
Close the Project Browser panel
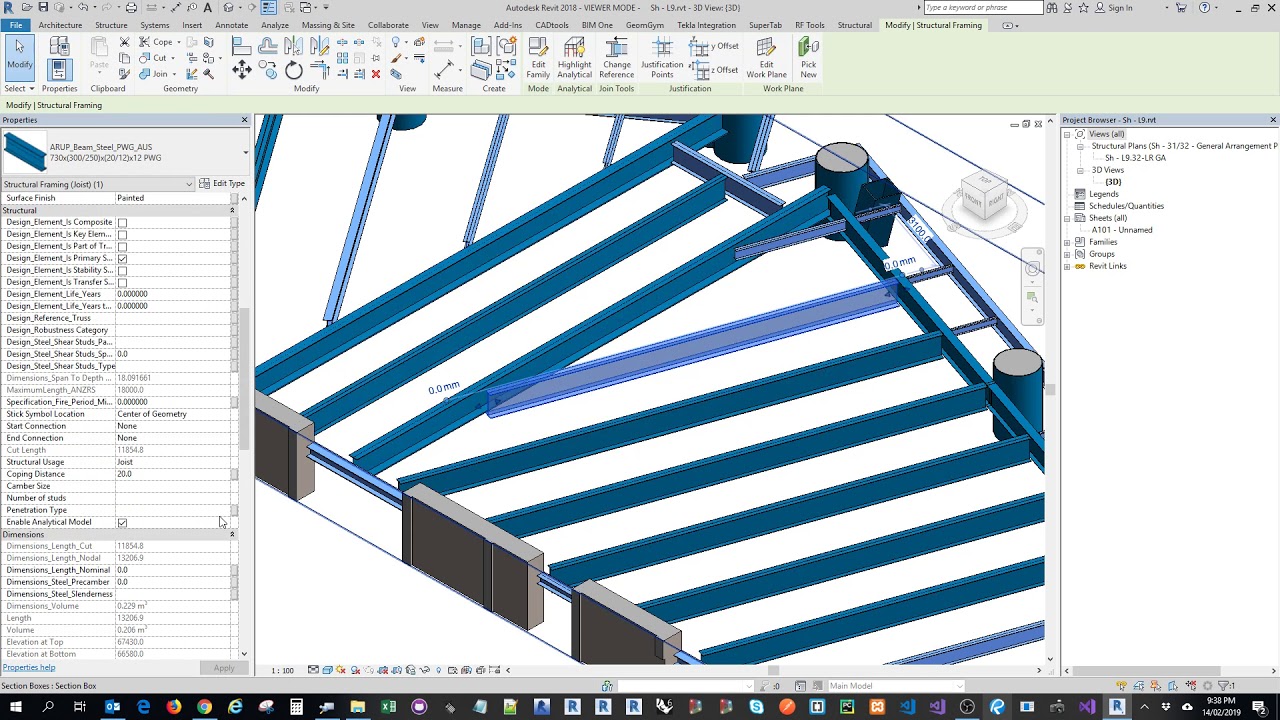(1273, 120)
